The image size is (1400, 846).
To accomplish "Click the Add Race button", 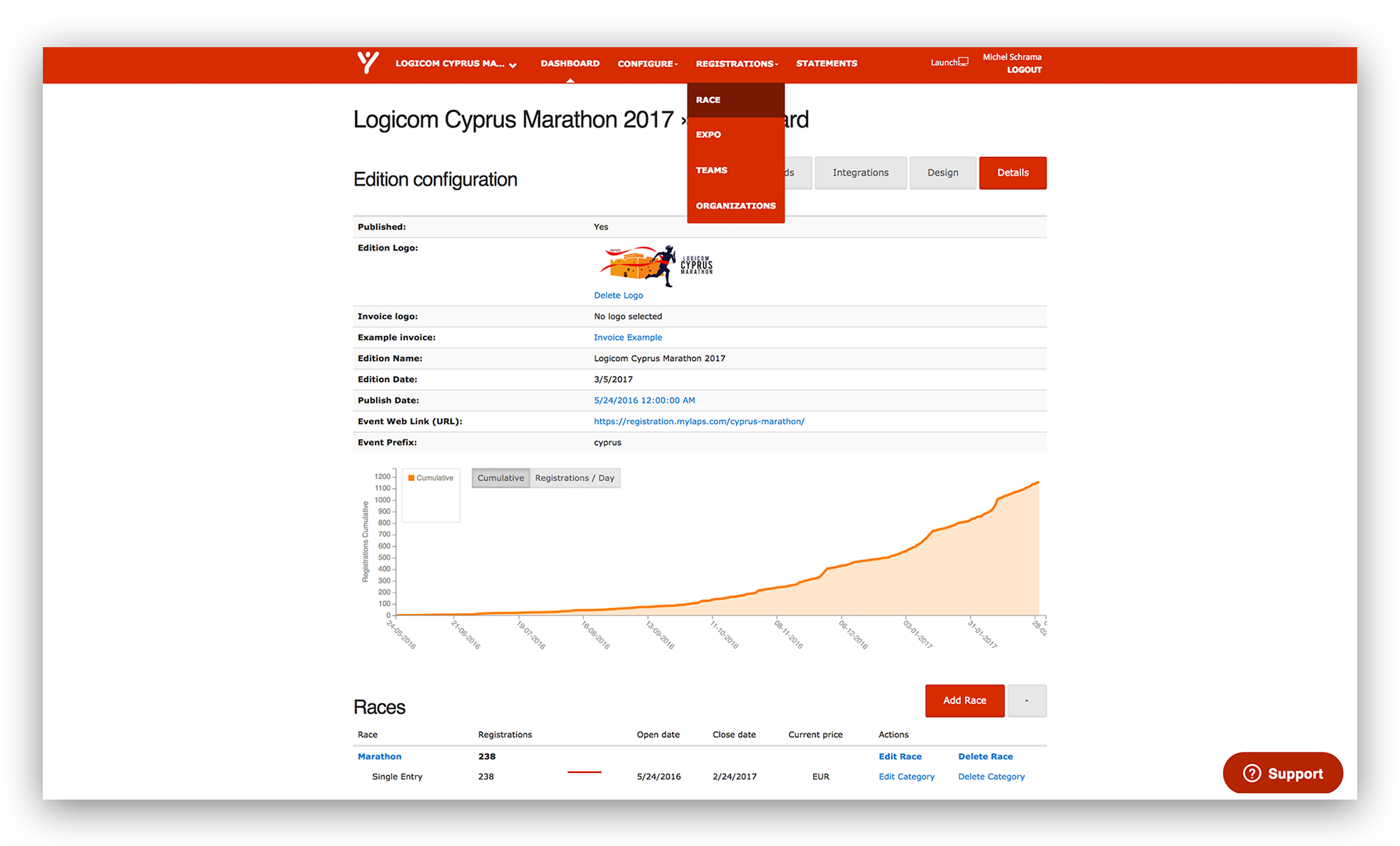I will 964,700.
